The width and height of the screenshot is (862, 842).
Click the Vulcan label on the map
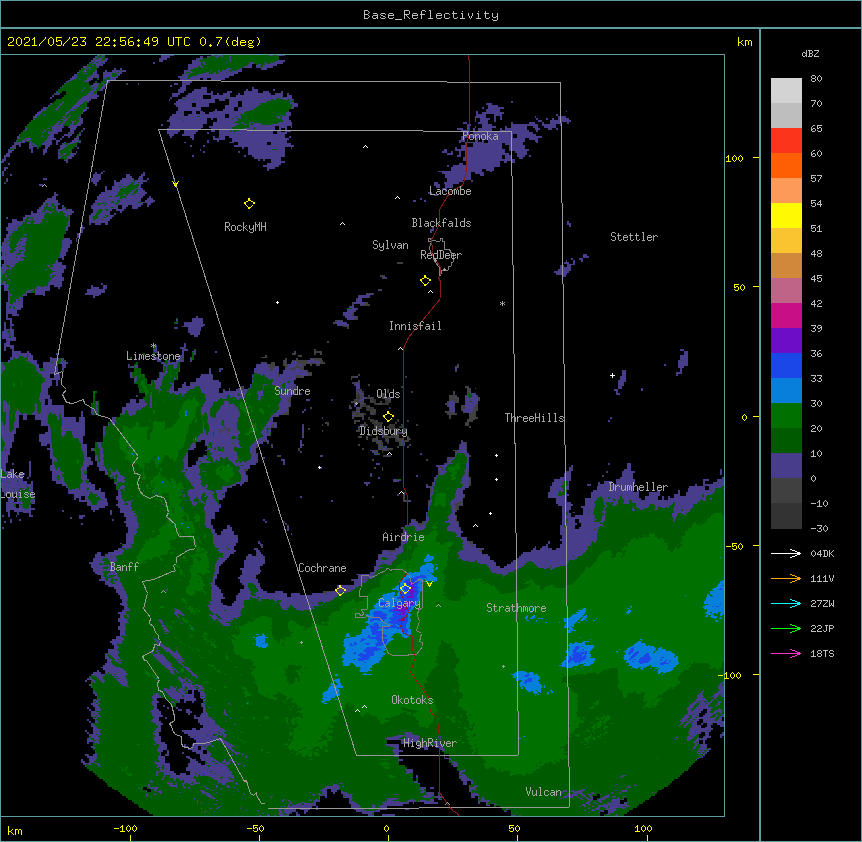tap(543, 792)
